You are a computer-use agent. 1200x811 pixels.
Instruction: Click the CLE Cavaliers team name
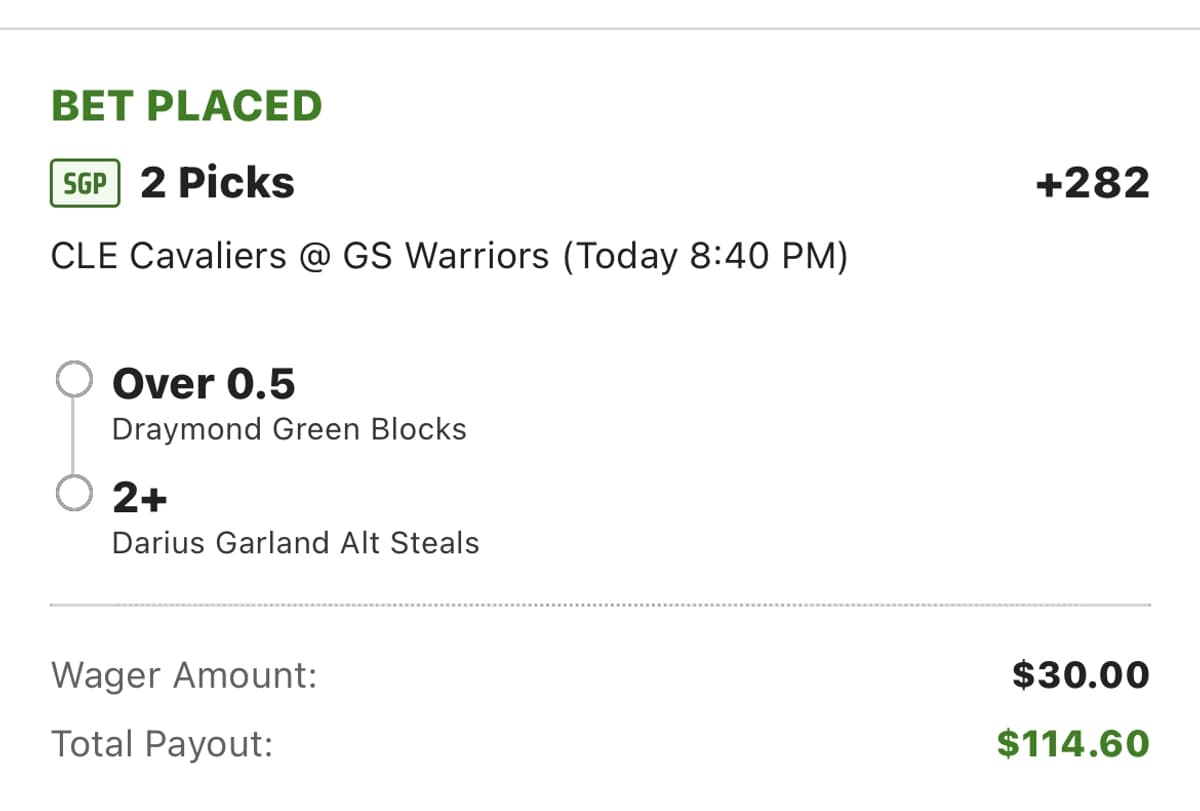pos(168,257)
